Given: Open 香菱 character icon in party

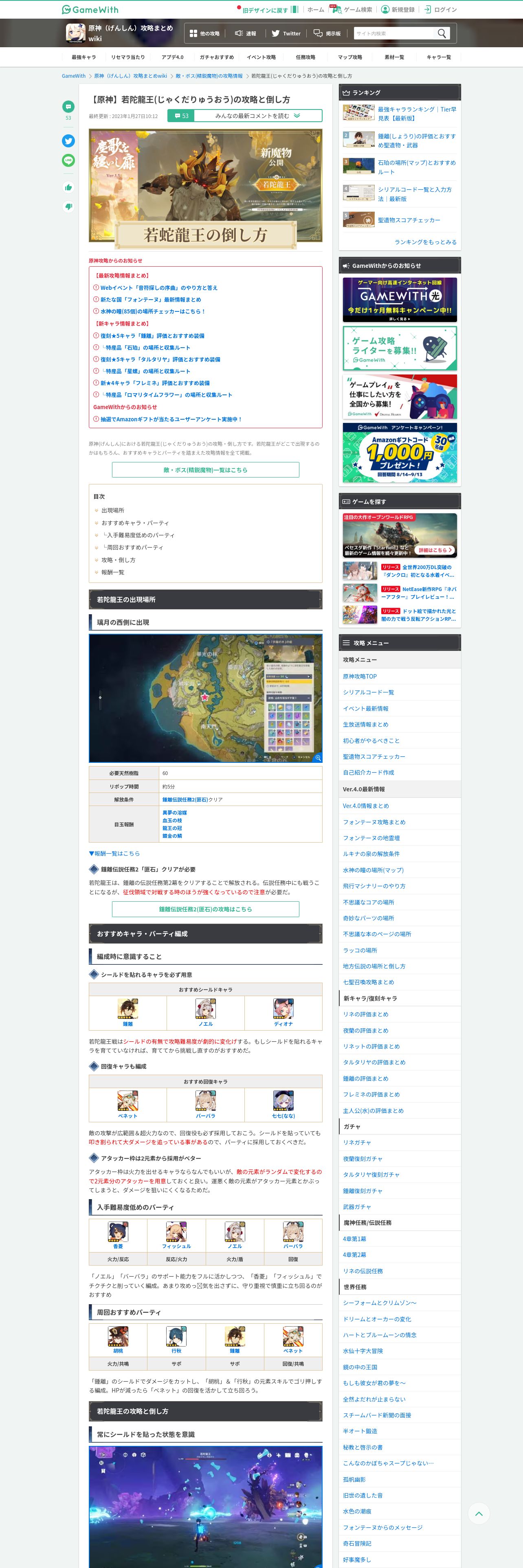Looking at the screenshot, I should (118, 1231).
